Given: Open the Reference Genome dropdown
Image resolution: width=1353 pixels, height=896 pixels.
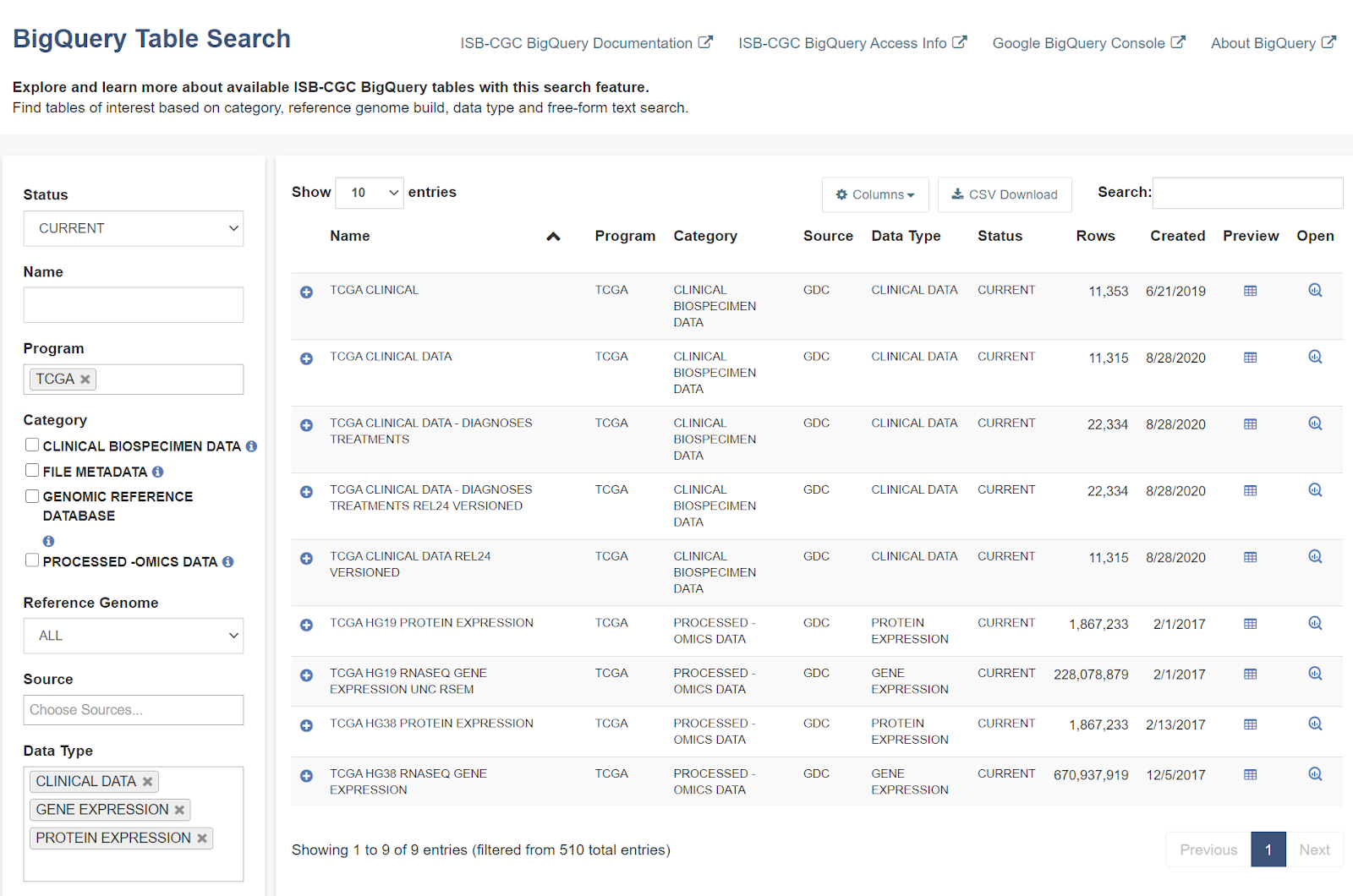Looking at the screenshot, I should pyautogui.click(x=134, y=636).
